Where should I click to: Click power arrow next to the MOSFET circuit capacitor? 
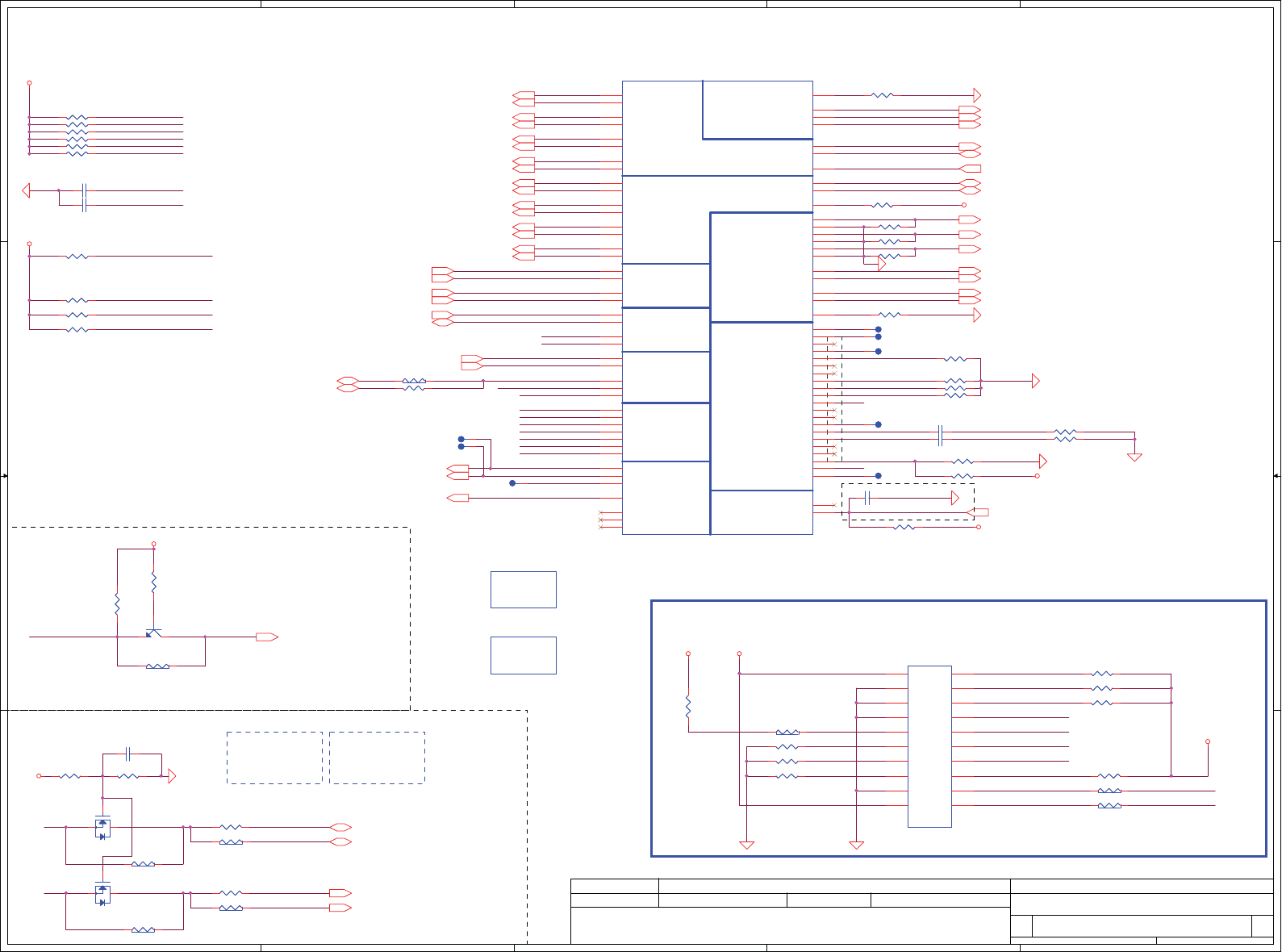pos(171,776)
